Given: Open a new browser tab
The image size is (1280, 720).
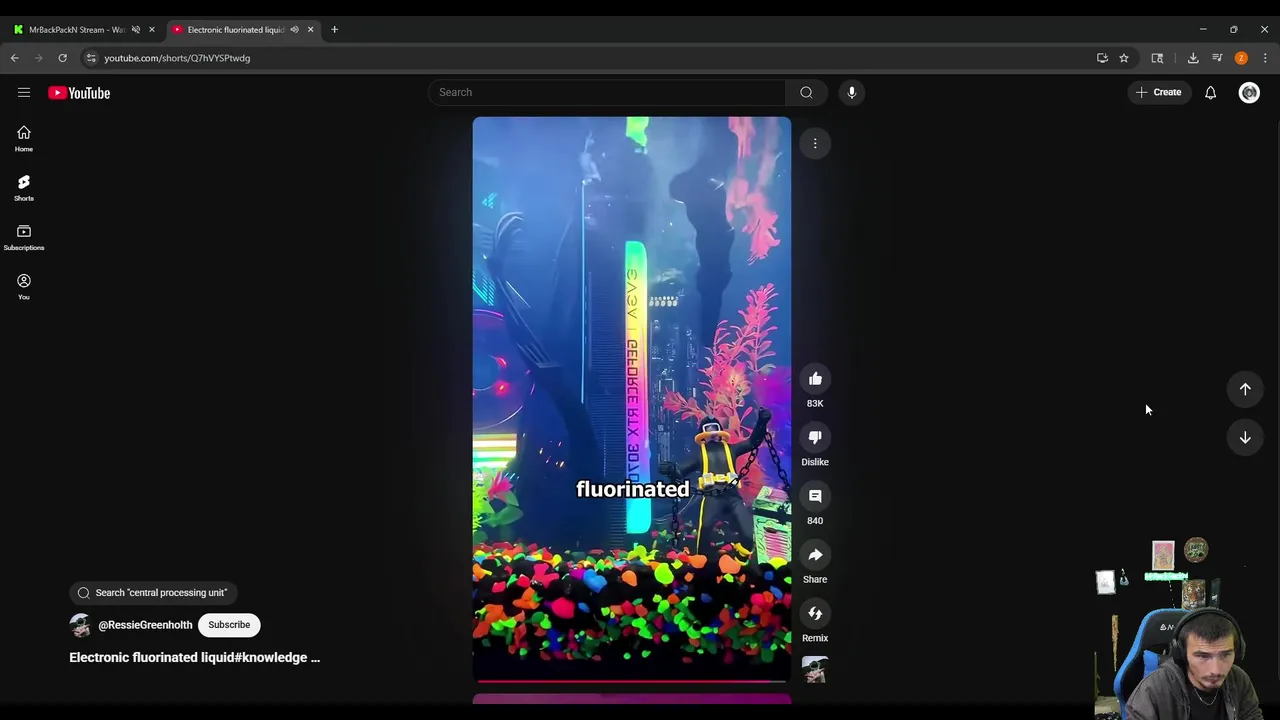Looking at the screenshot, I should 335,30.
